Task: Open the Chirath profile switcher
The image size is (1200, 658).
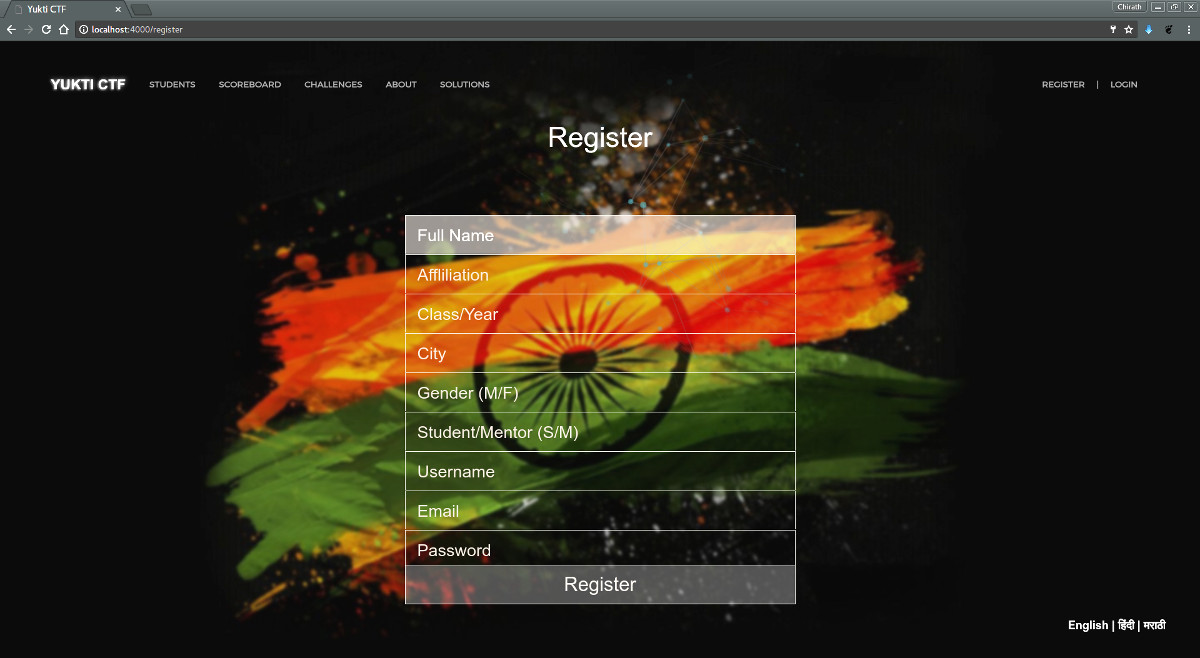Action: (1129, 7)
